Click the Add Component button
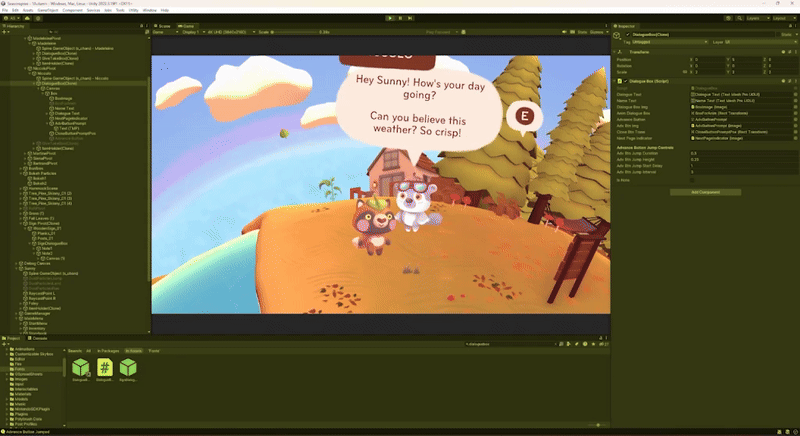 click(706, 192)
